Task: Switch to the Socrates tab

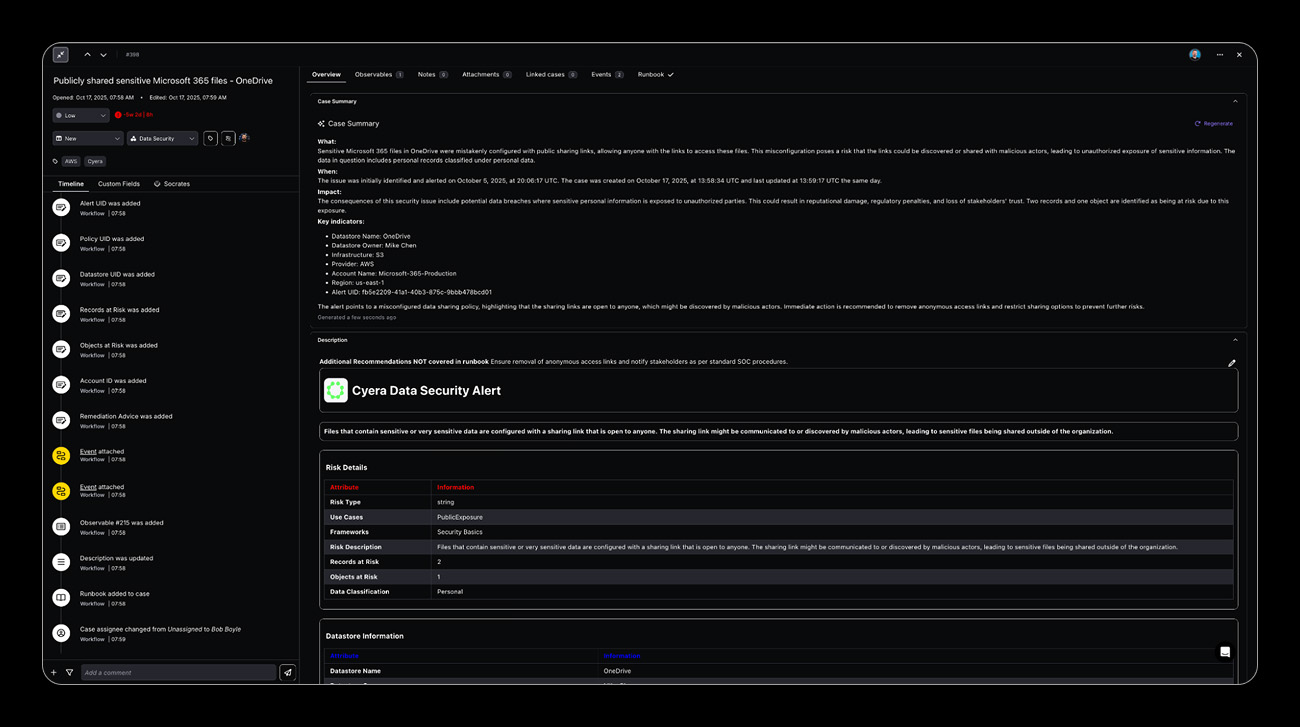Action: pyautogui.click(x=172, y=184)
